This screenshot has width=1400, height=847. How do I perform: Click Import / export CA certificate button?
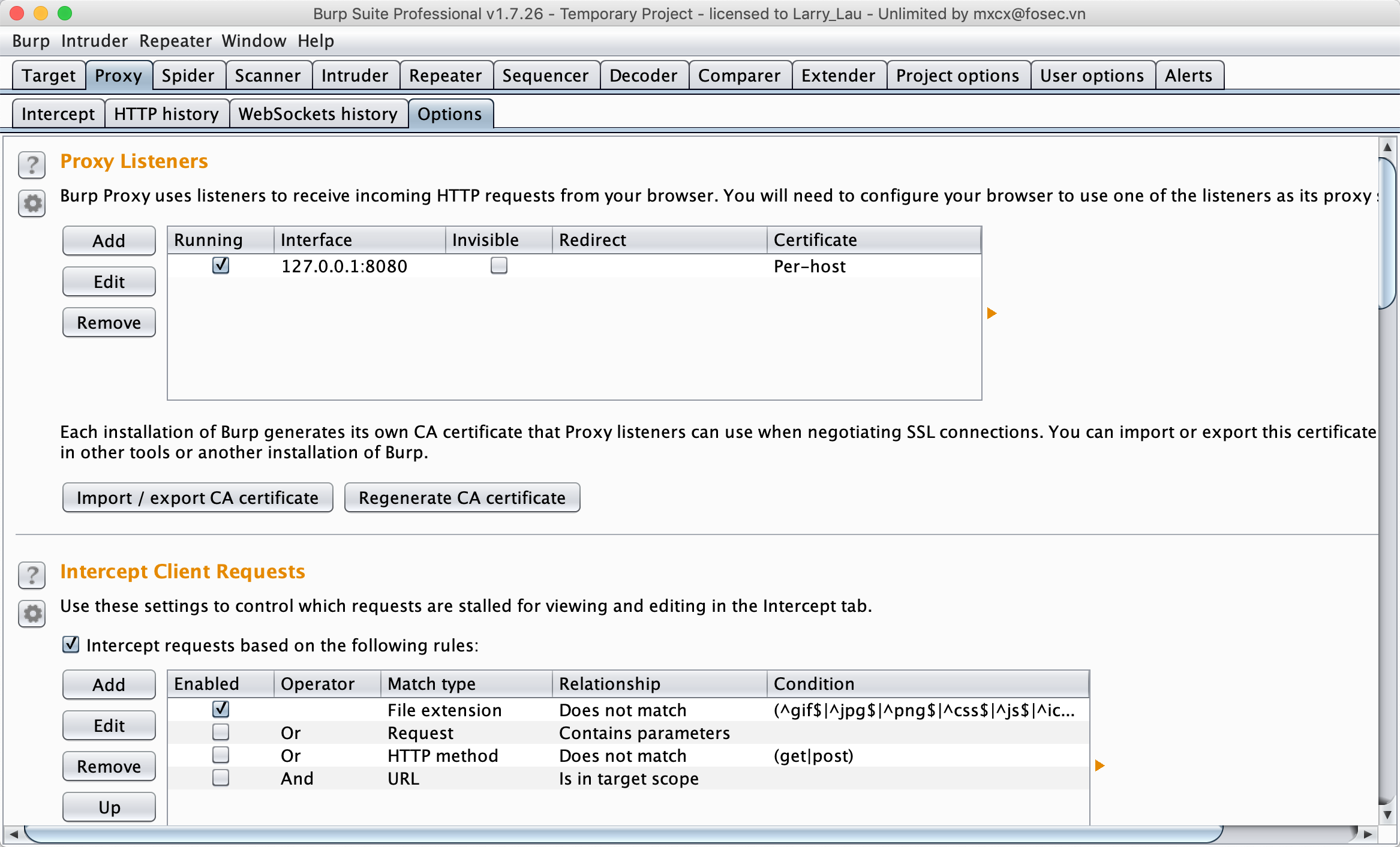coord(197,498)
